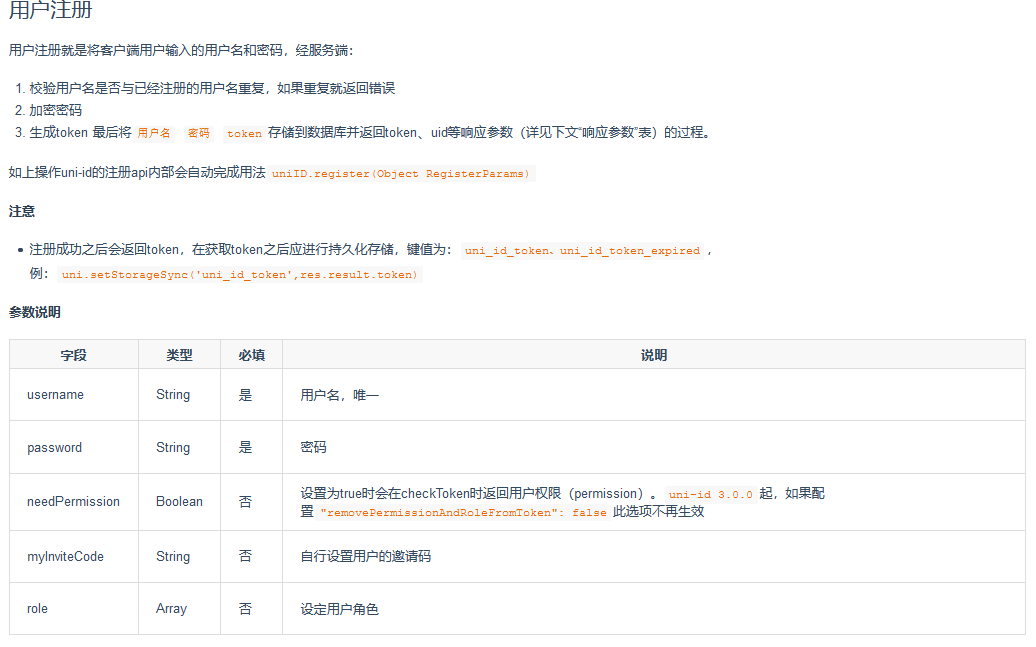Click the uniID.register(Object RegisterParams) code snippet
1036x647 pixels.
tap(401, 173)
